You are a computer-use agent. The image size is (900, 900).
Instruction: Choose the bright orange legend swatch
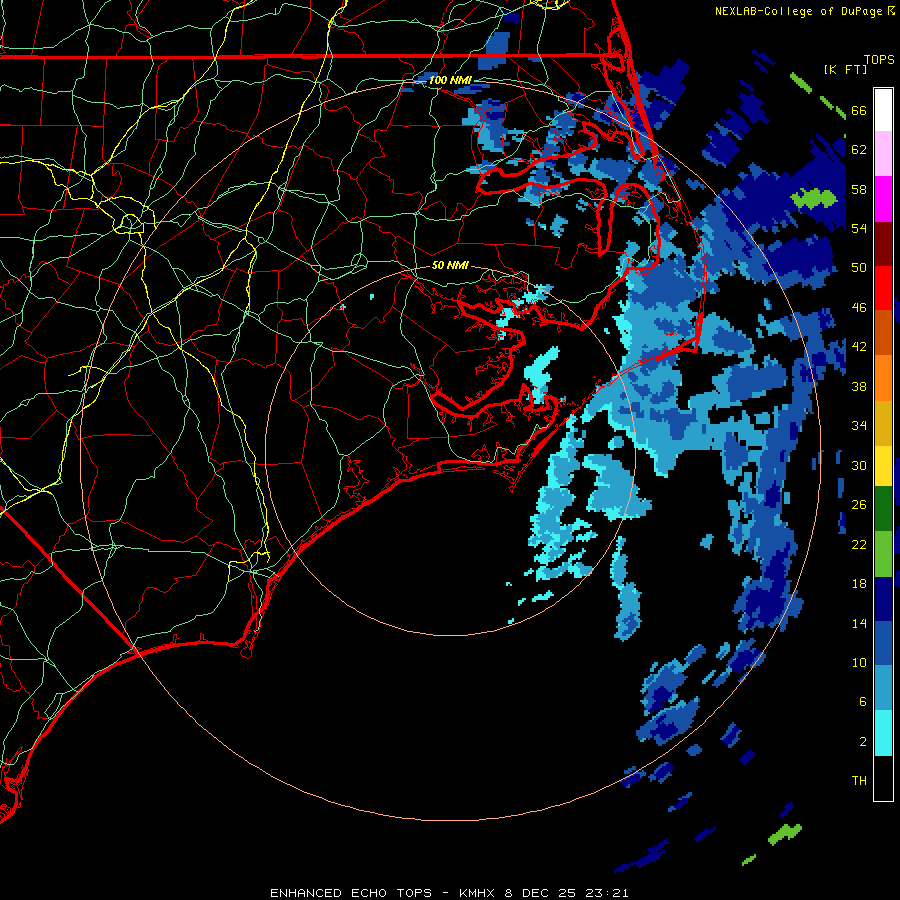coord(883,378)
